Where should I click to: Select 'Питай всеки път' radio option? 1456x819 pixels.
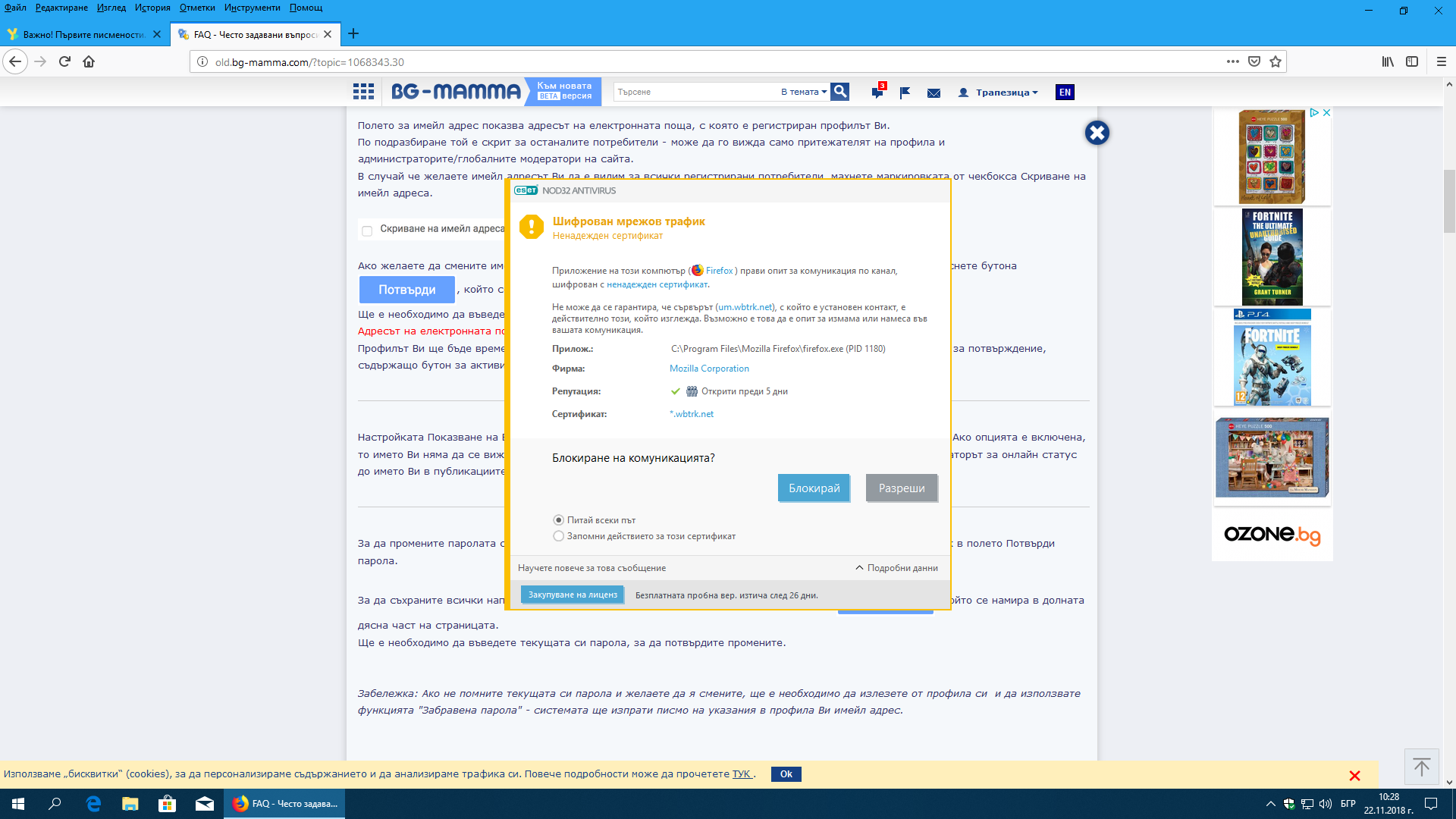tap(559, 520)
